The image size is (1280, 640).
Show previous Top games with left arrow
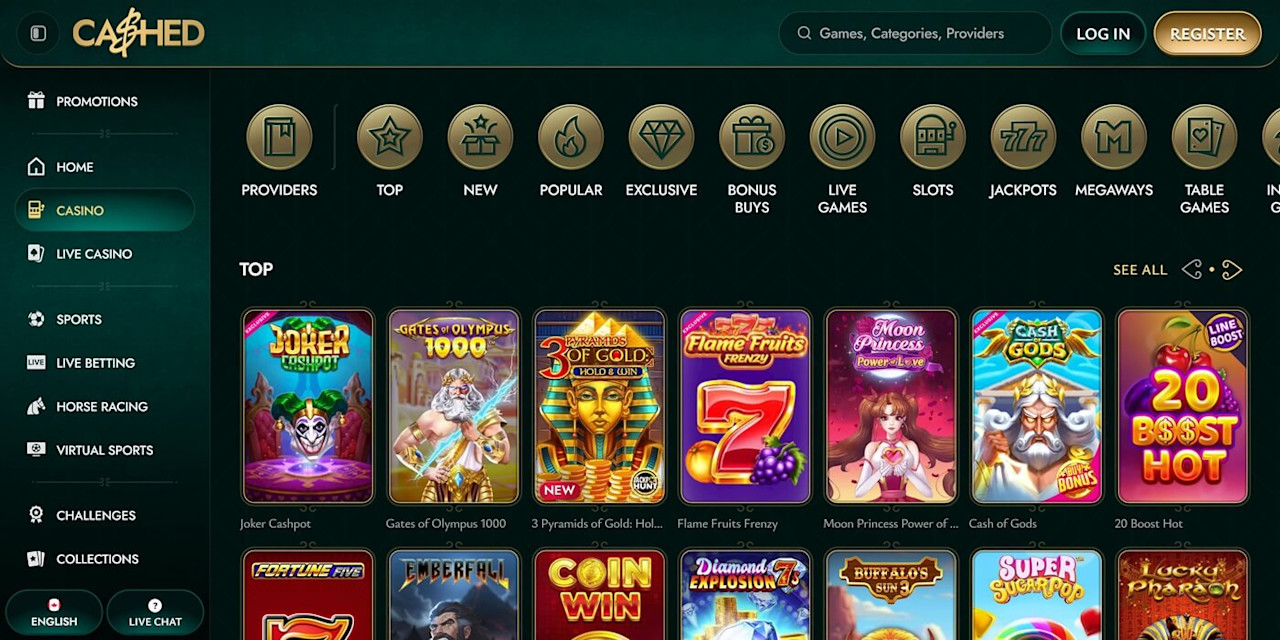1191,270
